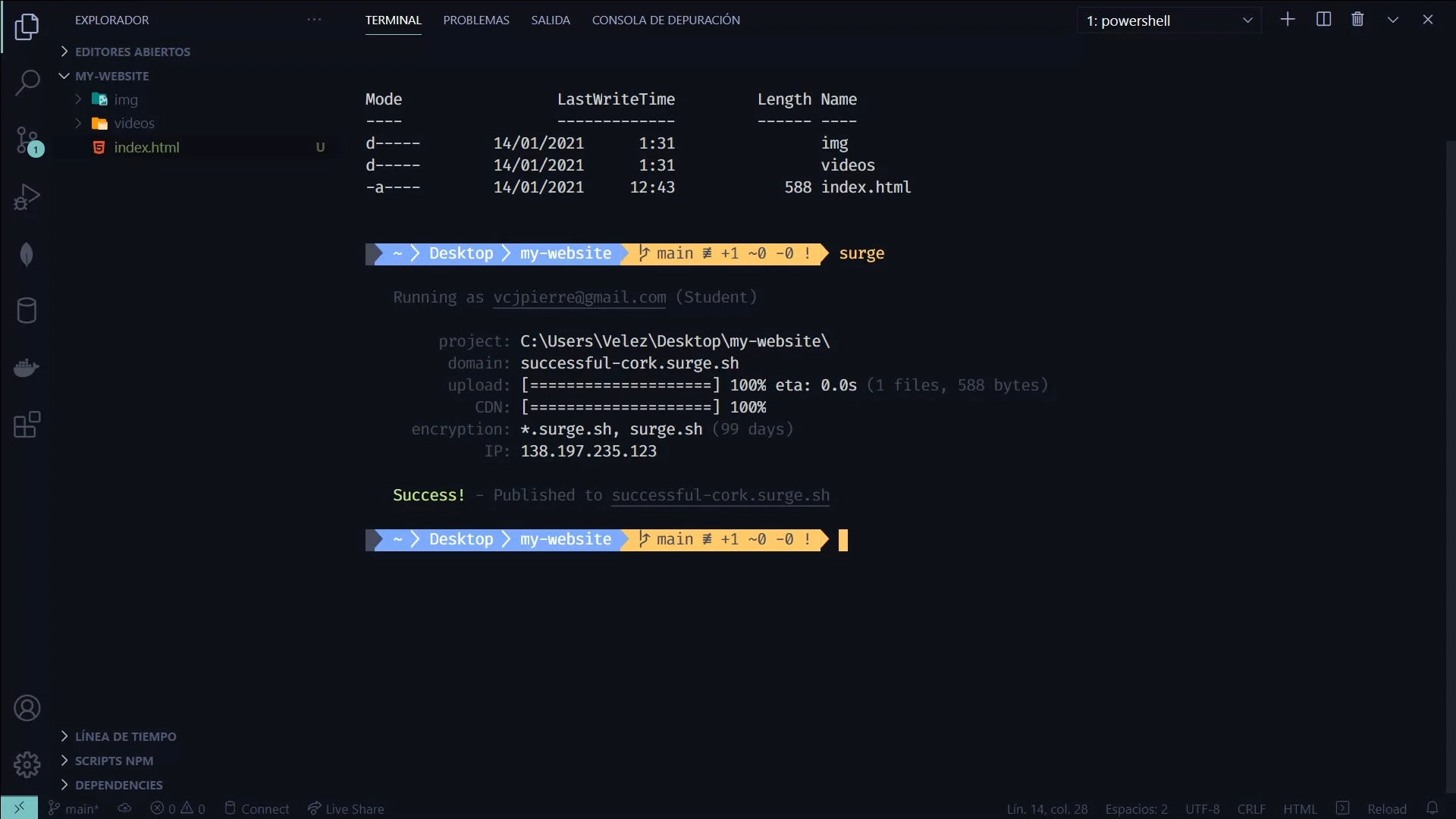Click project path C:\Users\Velez\Desktop\my-website\

[675, 341]
